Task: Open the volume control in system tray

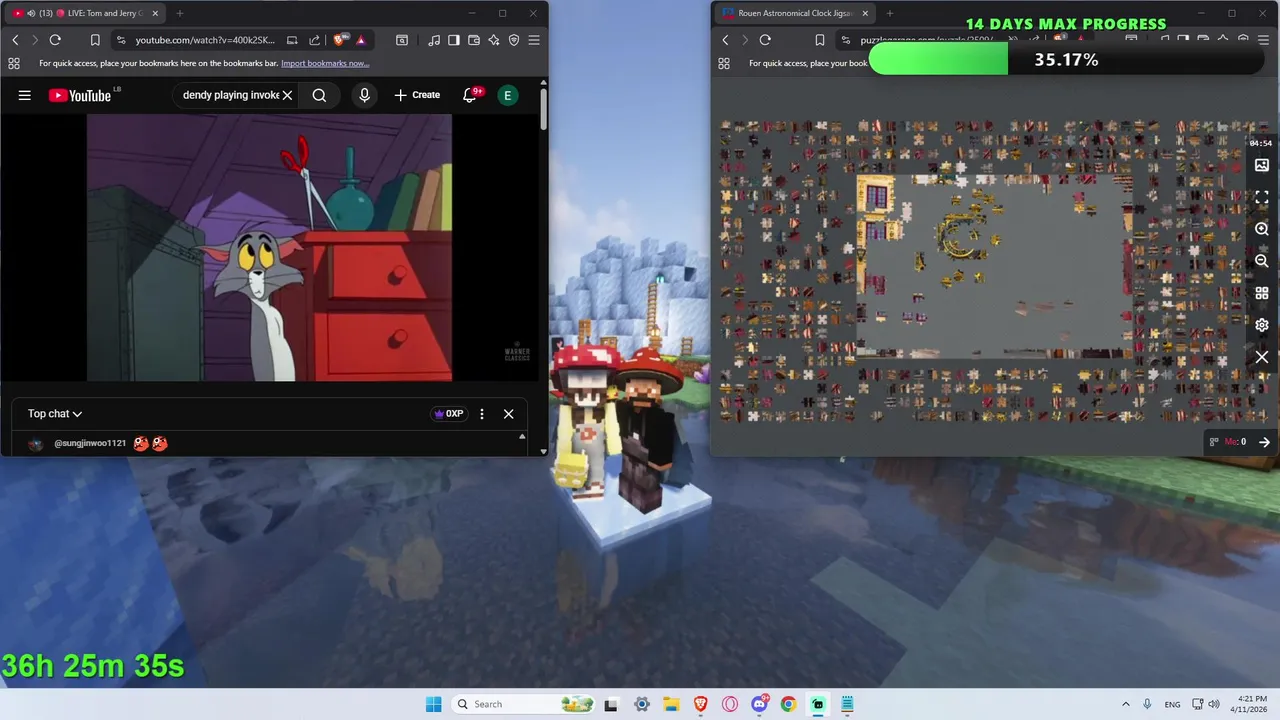Action: (x=1214, y=704)
